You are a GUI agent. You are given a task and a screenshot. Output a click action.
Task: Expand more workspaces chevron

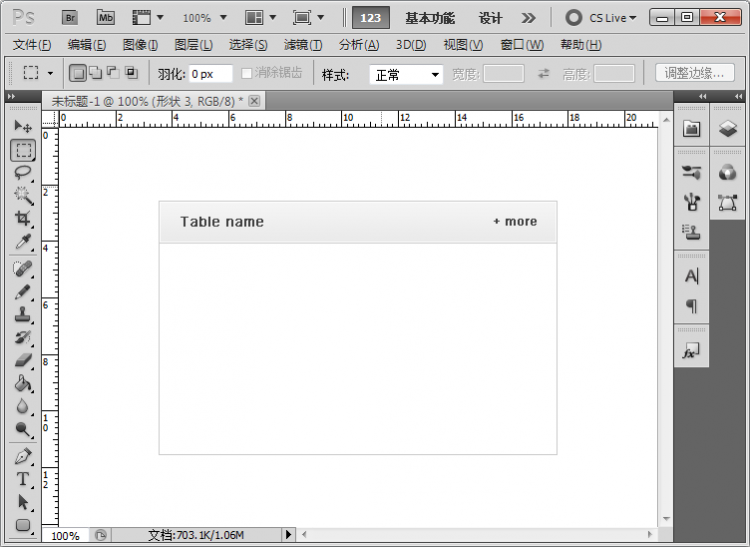click(x=528, y=18)
